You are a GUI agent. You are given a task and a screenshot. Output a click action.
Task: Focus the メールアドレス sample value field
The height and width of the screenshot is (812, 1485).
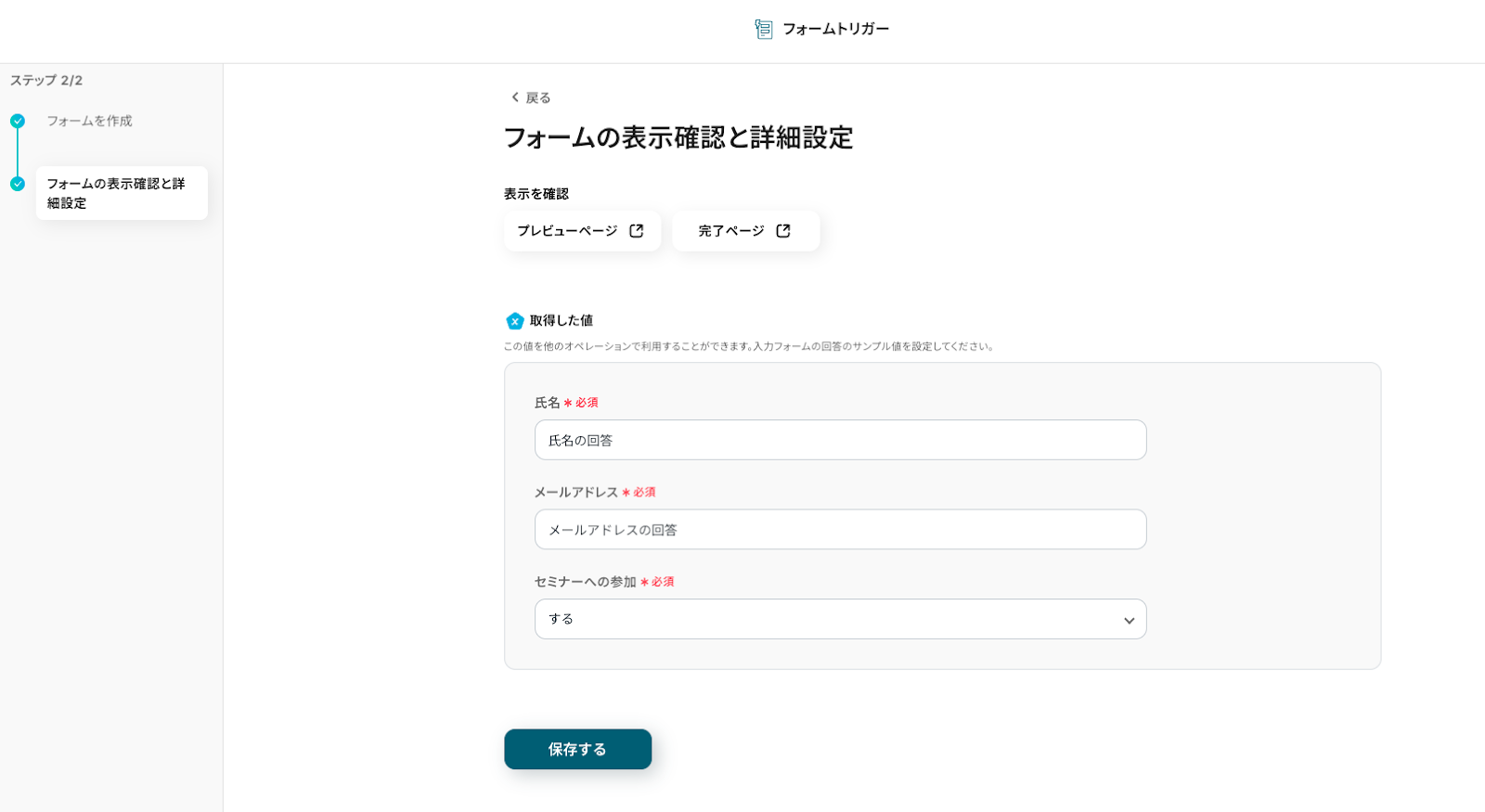tap(840, 530)
